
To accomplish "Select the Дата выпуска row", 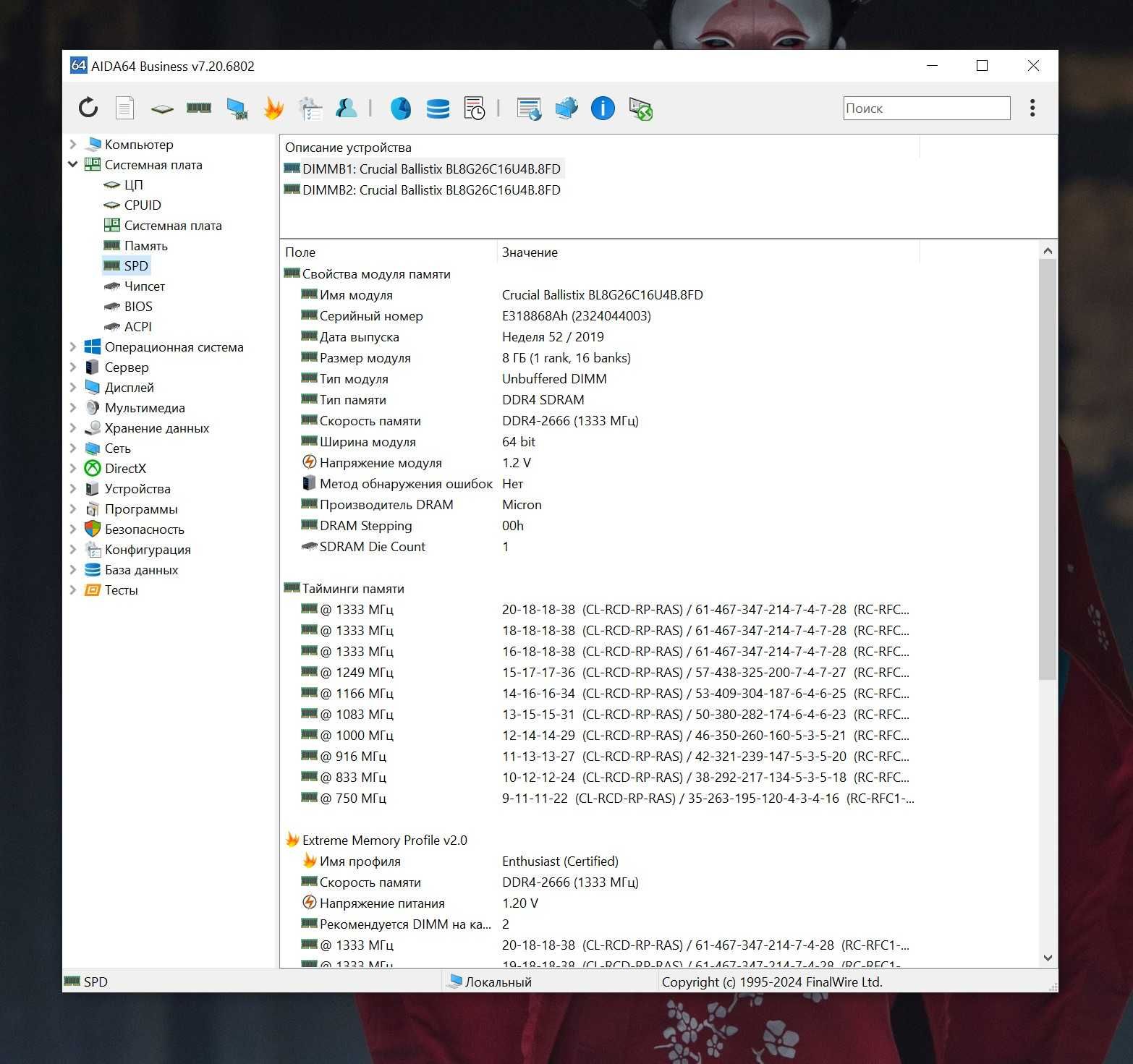I will coord(599,336).
